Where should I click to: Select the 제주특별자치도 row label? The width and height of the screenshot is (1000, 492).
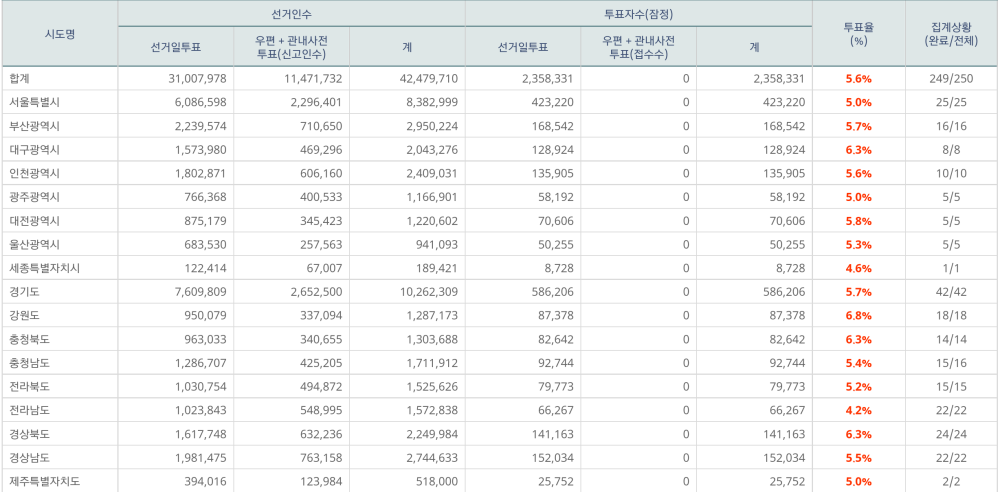44,482
